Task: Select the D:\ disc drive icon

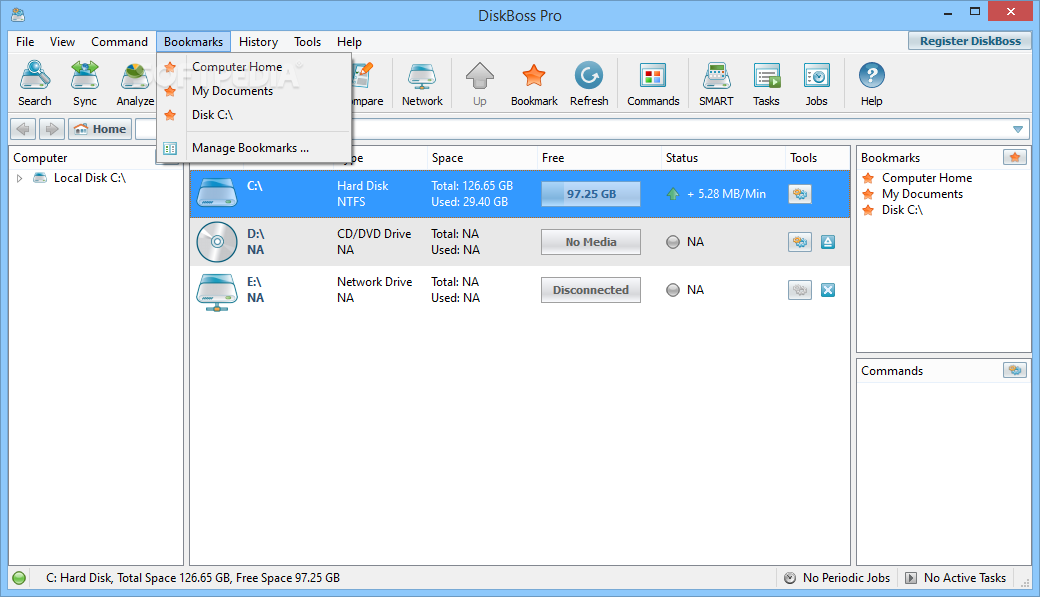Action: (x=217, y=242)
